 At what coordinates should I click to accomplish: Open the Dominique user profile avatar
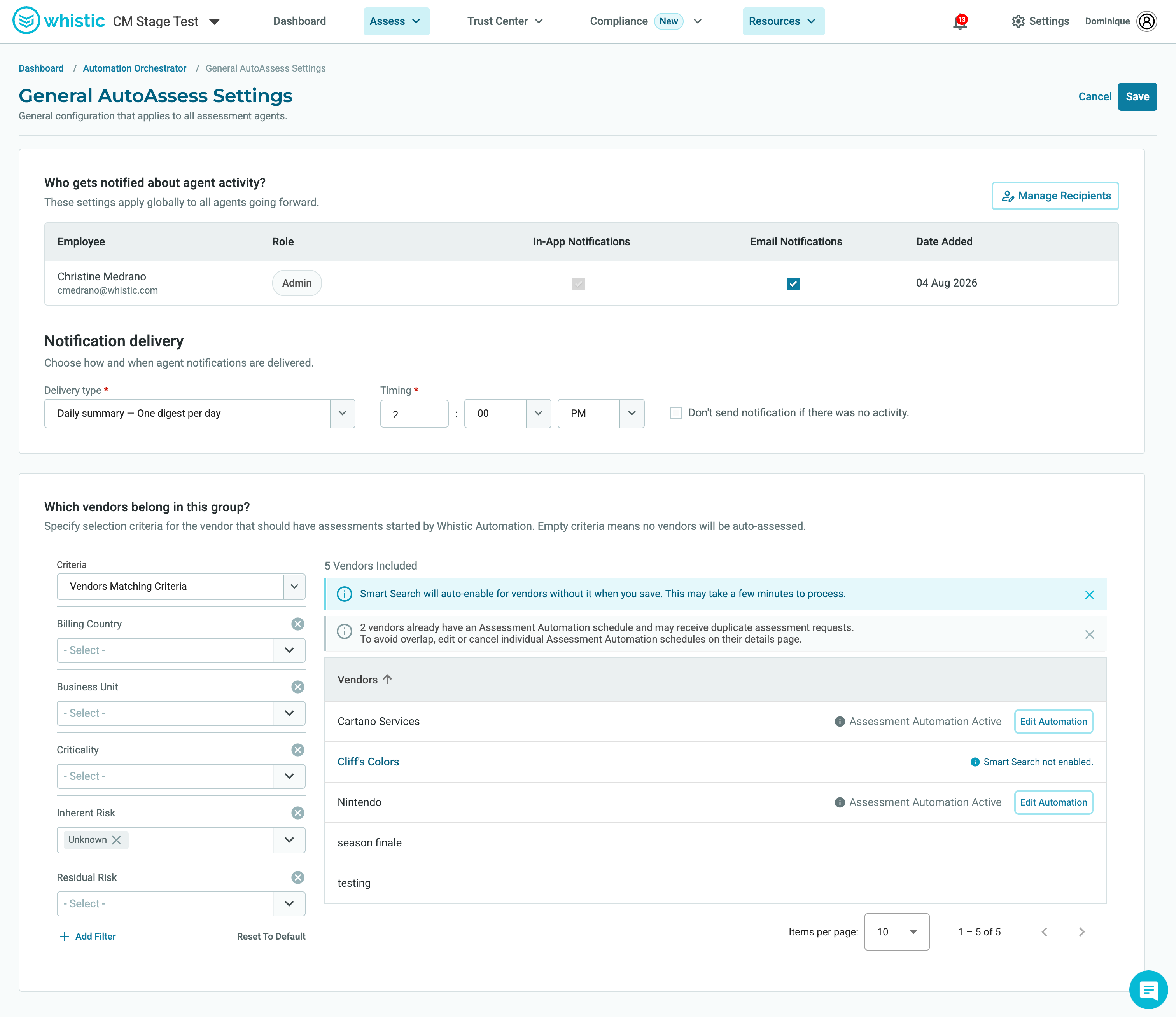tap(1146, 21)
